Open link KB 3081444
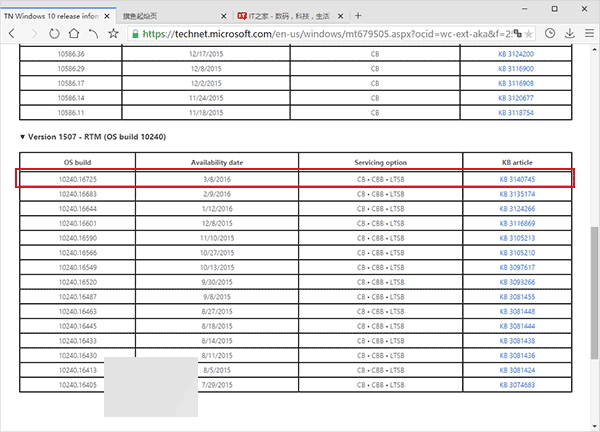This screenshot has width=600, height=432. [x=517, y=326]
